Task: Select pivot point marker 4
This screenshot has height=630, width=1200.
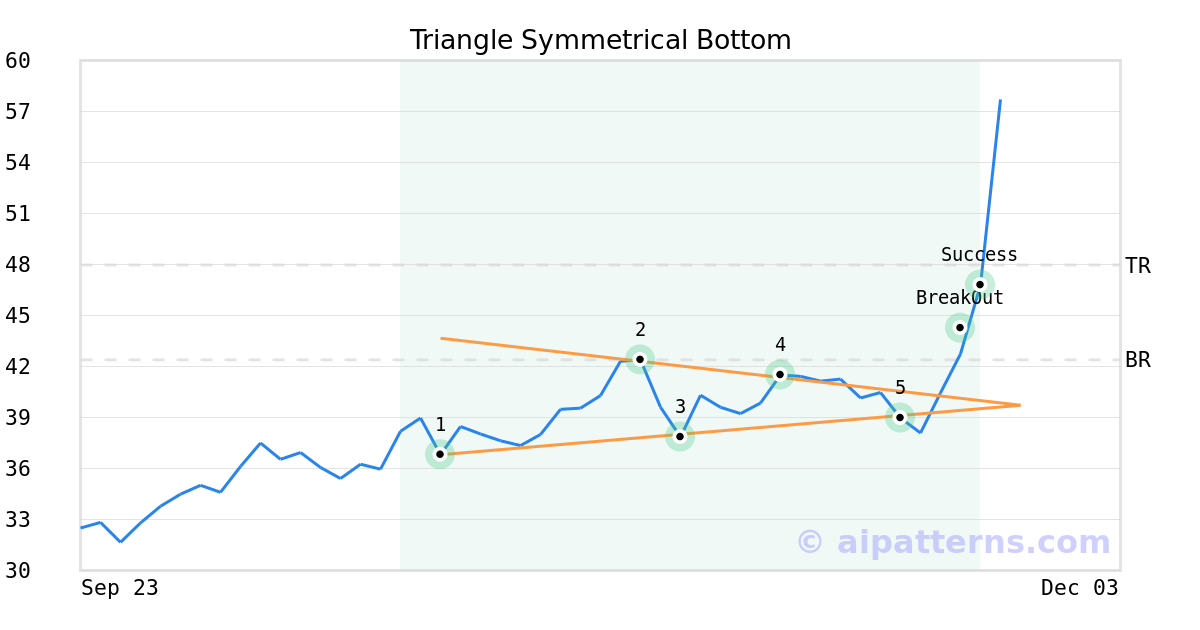Action: click(780, 374)
